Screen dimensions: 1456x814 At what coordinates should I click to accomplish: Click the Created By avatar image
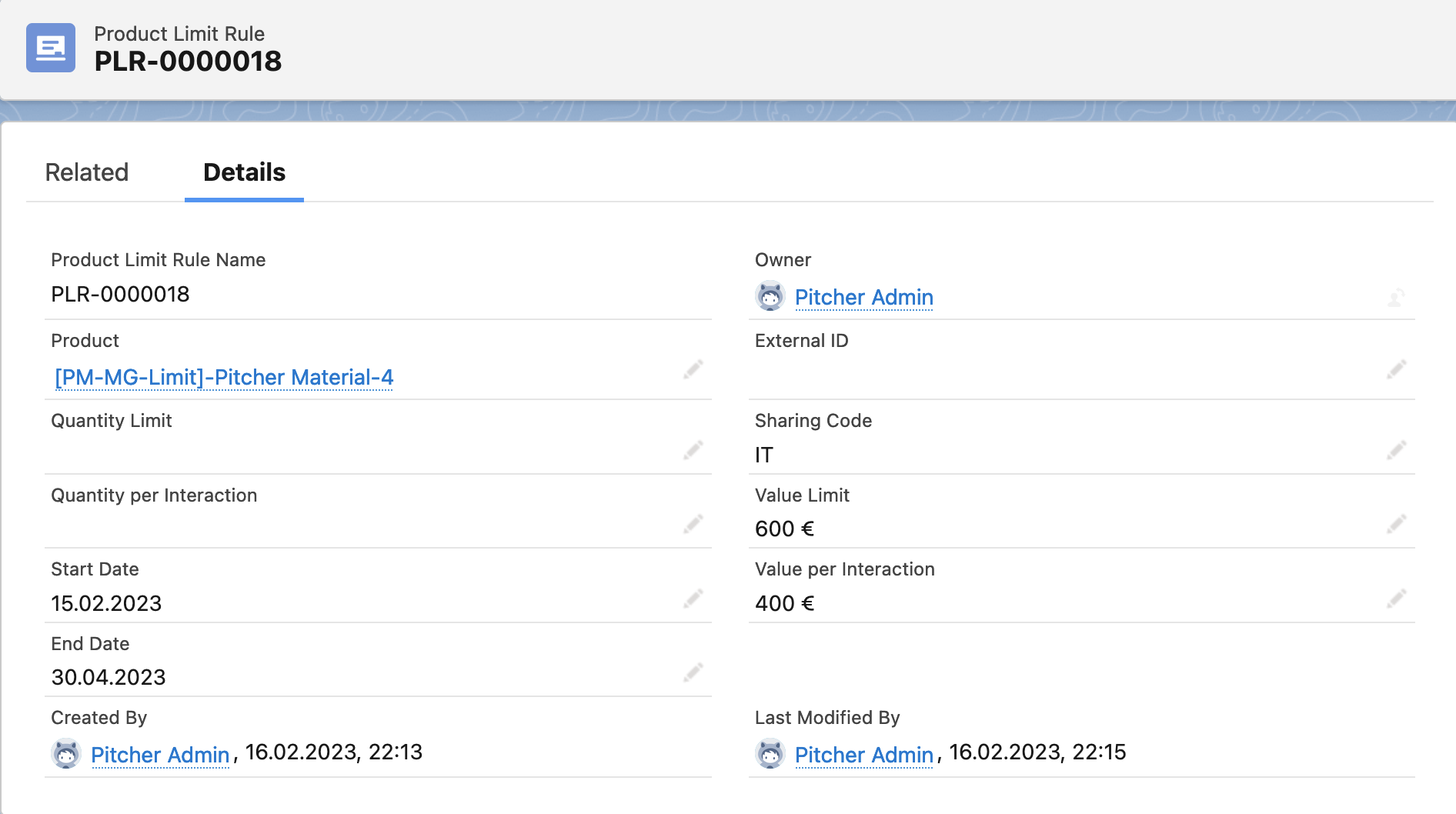pos(66,754)
